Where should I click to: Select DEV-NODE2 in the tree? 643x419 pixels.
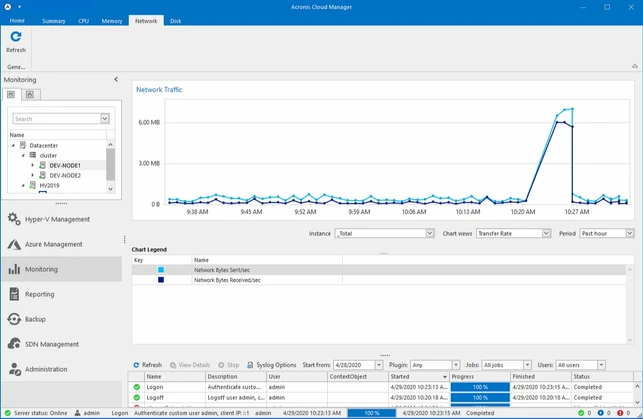tap(65, 175)
